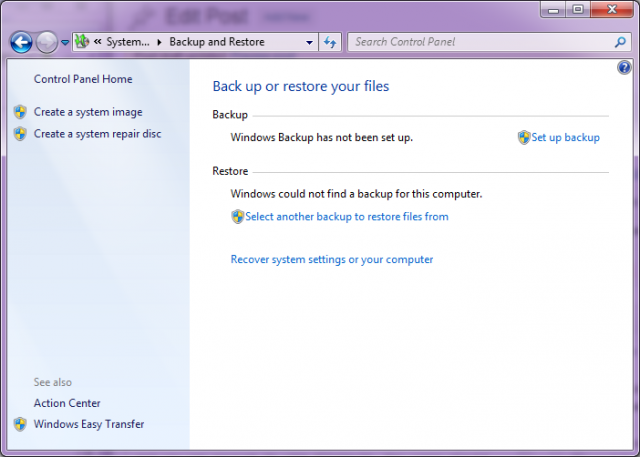The width and height of the screenshot is (640, 457).
Task: Click shield icon beside Create a system repair disc
Action: pyautogui.click(x=20, y=133)
